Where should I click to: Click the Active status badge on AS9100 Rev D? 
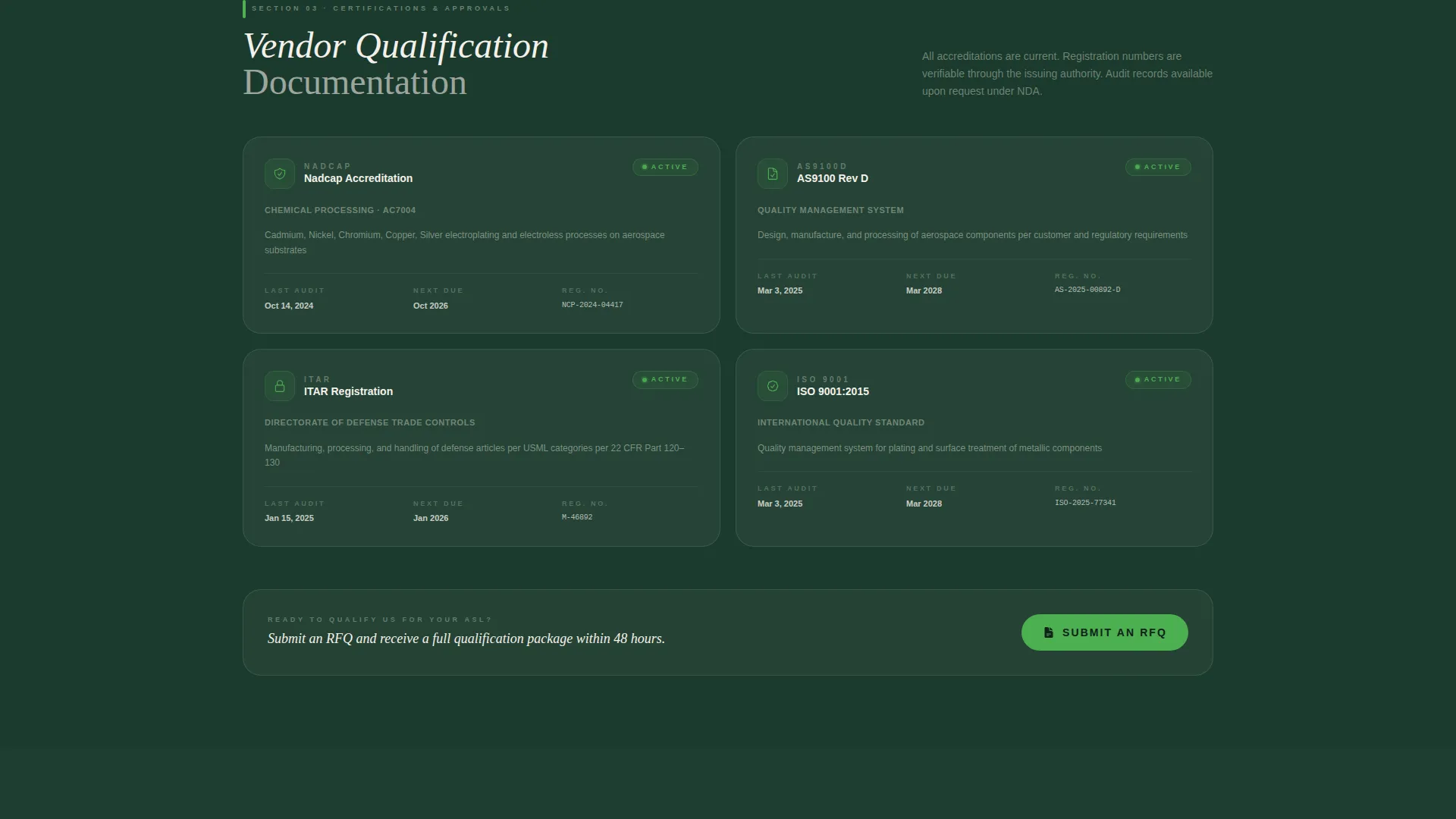pos(1158,167)
